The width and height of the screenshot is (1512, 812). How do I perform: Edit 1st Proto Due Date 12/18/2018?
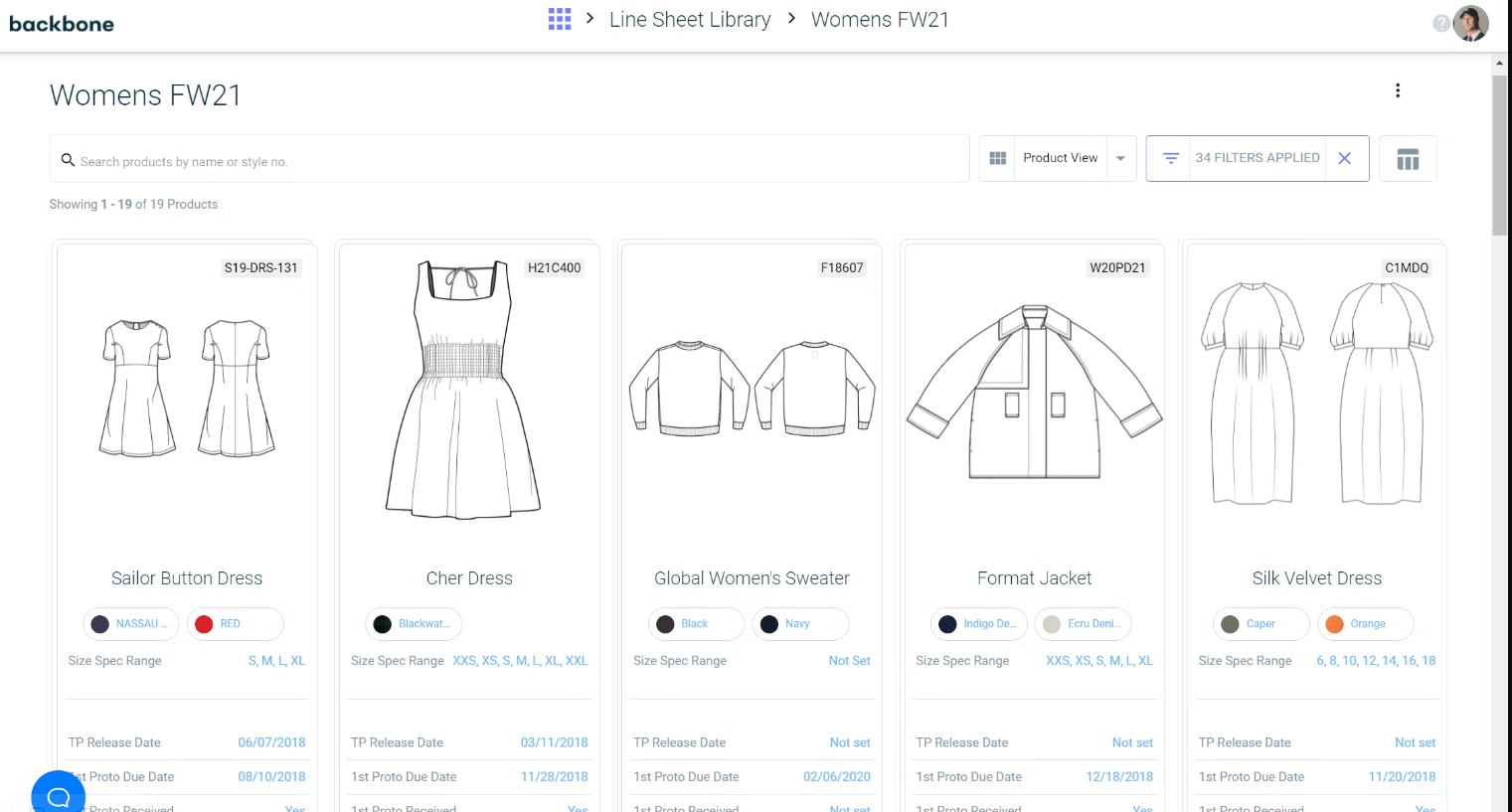pyautogui.click(x=1119, y=777)
